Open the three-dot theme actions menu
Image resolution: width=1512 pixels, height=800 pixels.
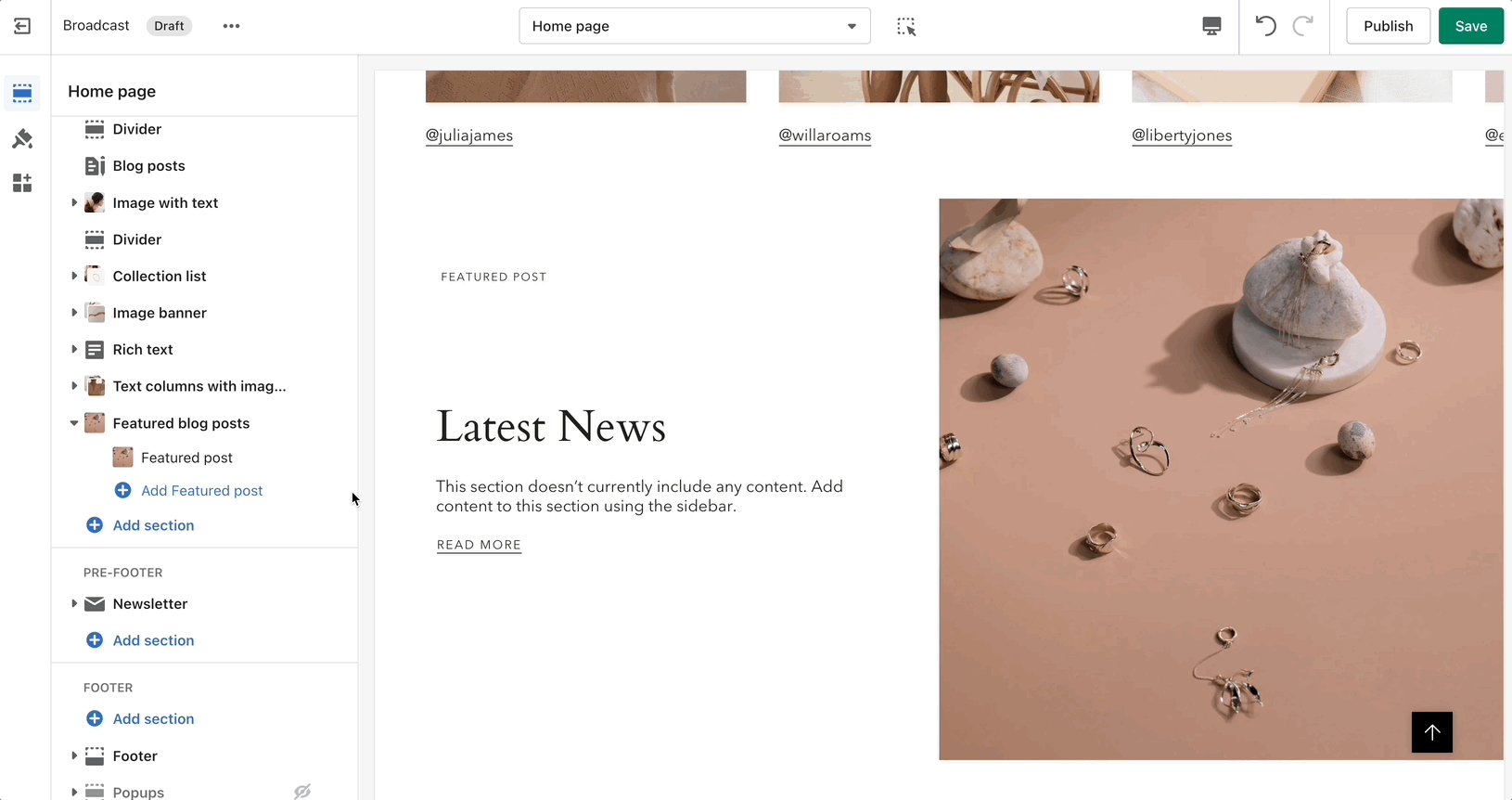(232, 26)
